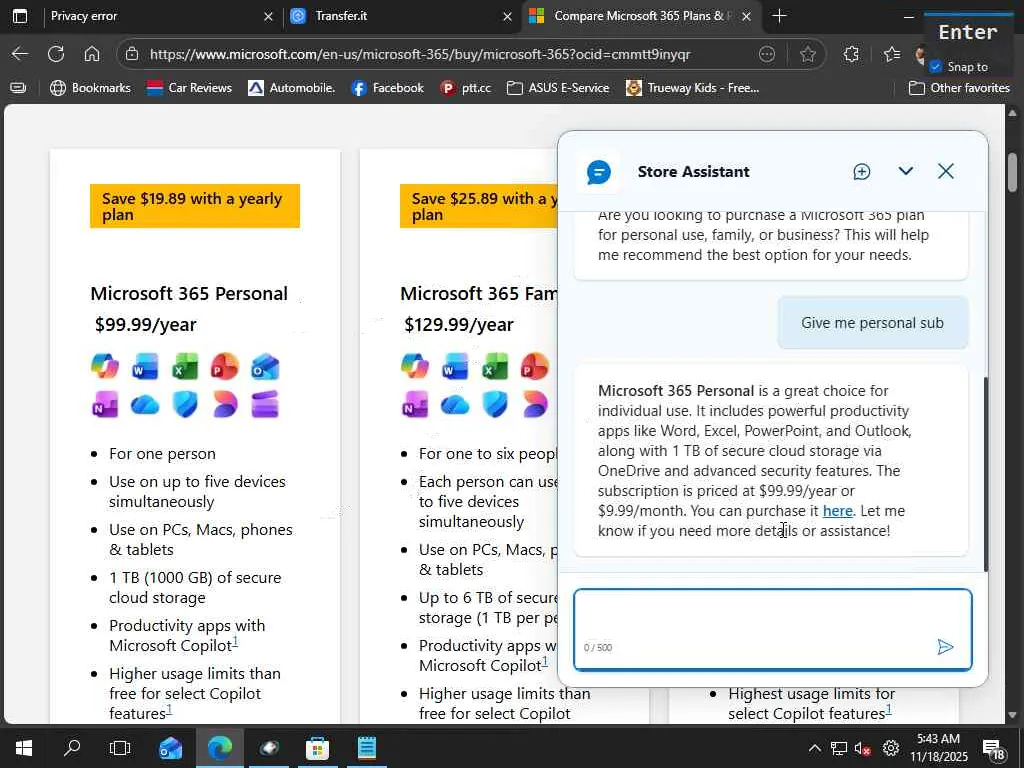
Task: Click the page vertical scrollbar thumb
Action: [1012, 172]
